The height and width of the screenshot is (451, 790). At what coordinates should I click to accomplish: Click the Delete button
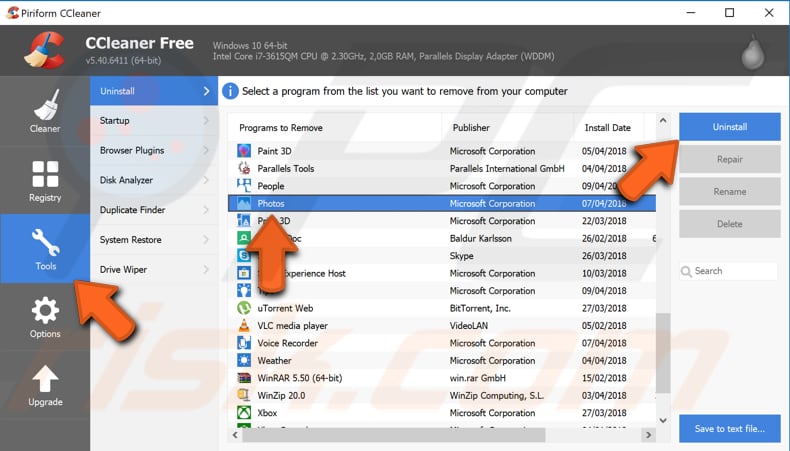click(730, 224)
